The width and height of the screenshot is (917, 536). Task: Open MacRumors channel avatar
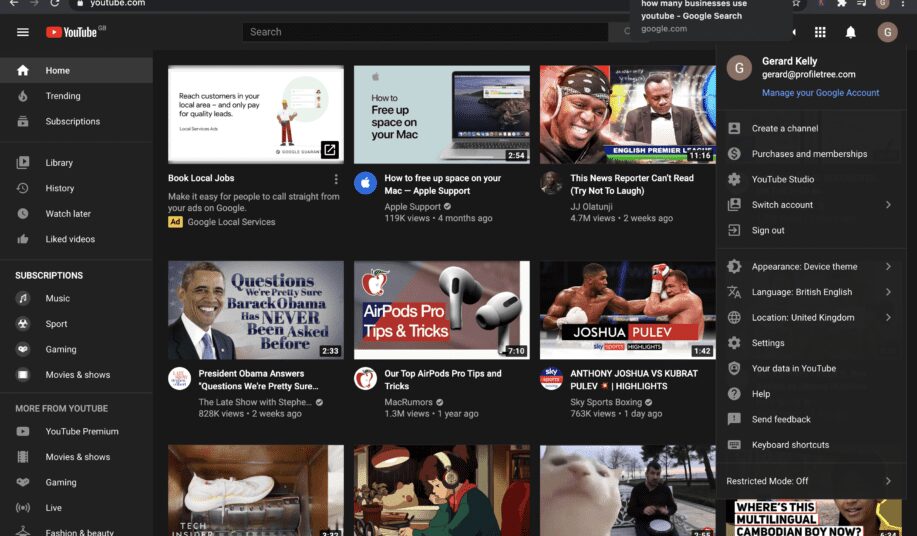(x=365, y=379)
